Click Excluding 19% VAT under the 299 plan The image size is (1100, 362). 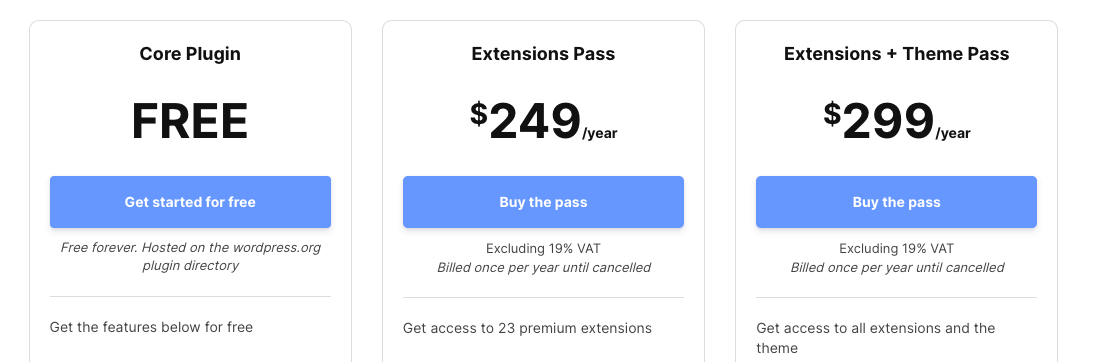pos(897,248)
